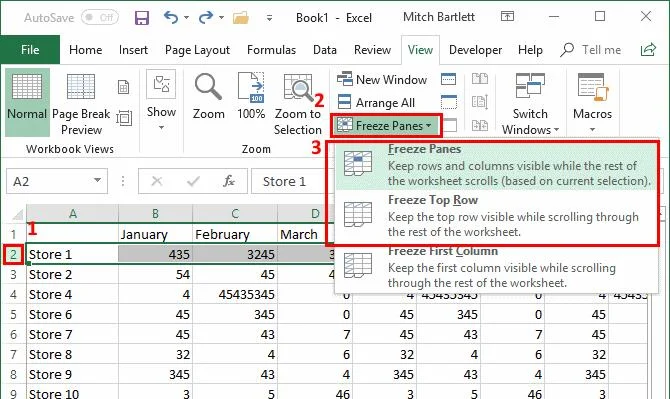Click Reset Window Position icon
Viewport: 670px width, 399px height.
point(480,125)
